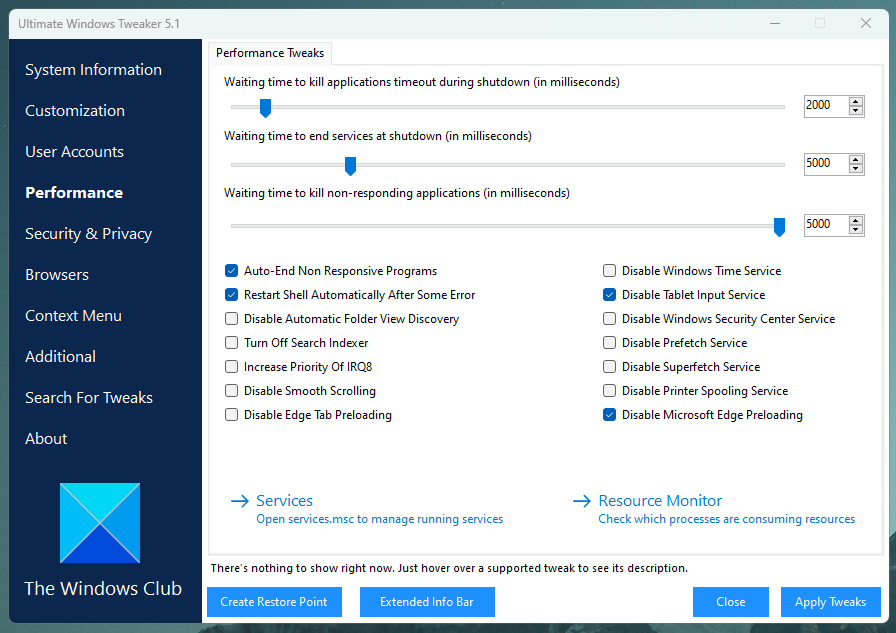Viewport: 896px width, 633px height.
Task: Uncheck Auto-End Non Responsive Programs
Action: pyautogui.click(x=232, y=271)
